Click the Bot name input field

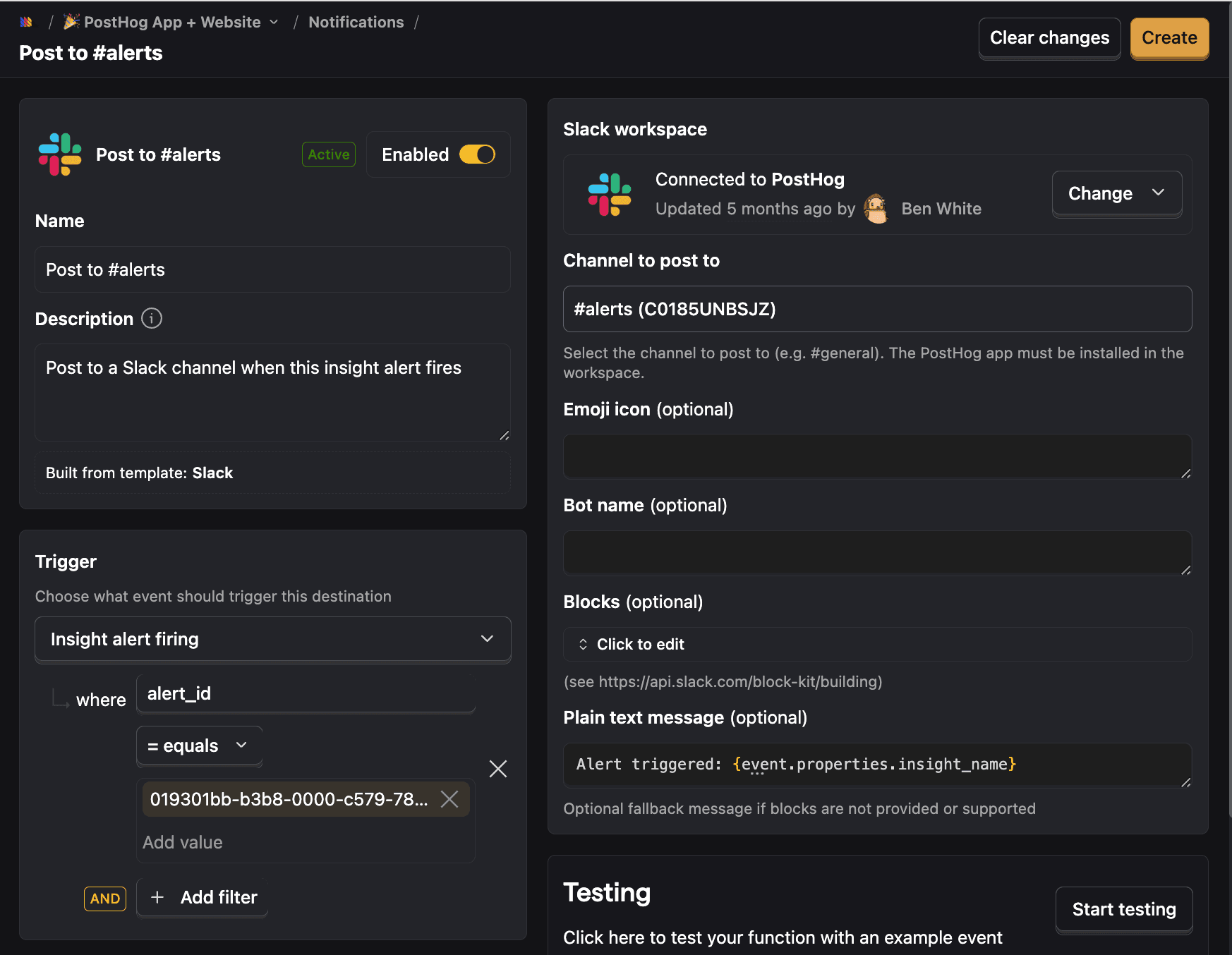pyautogui.click(x=877, y=553)
